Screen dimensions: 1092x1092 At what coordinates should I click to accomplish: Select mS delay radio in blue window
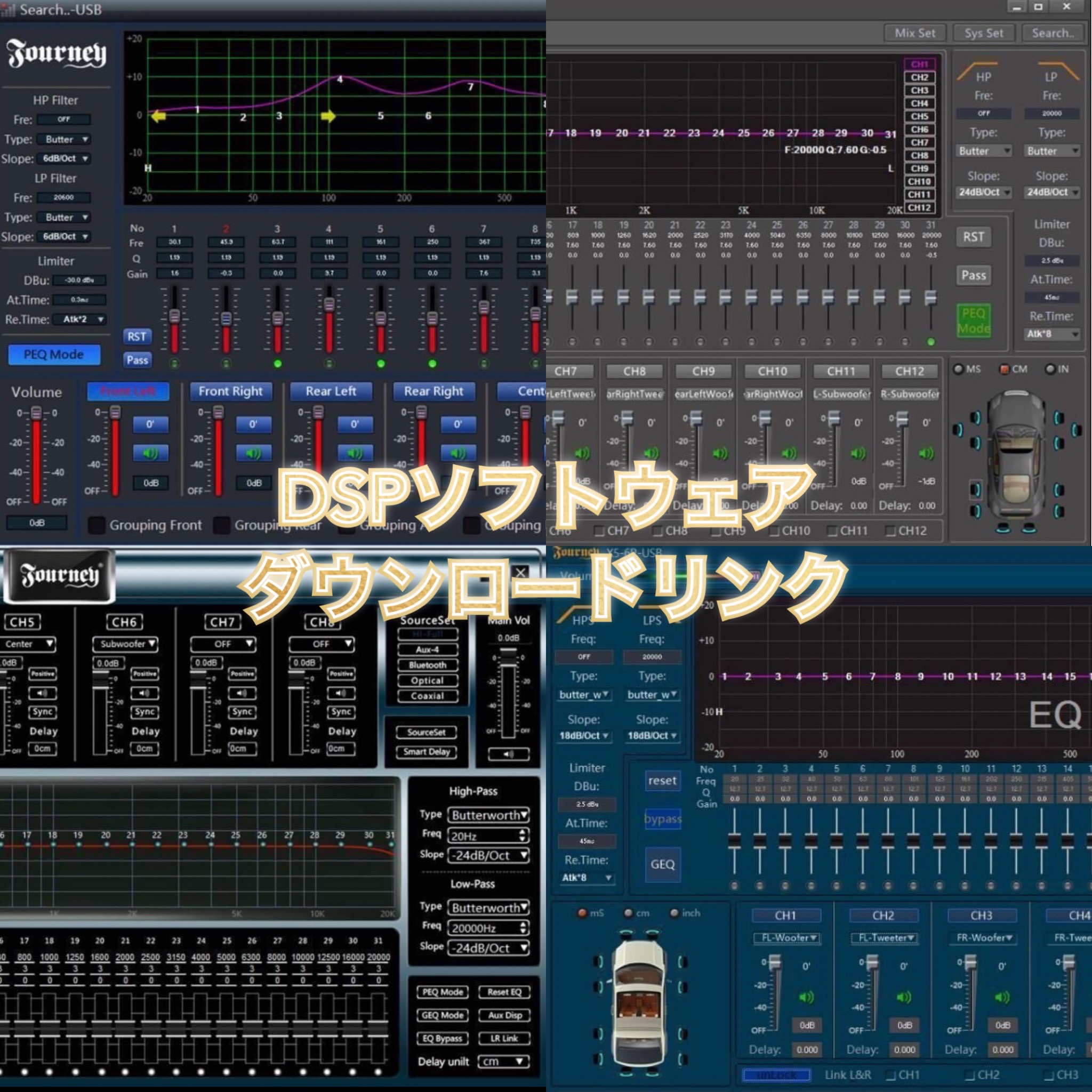click(x=582, y=913)
